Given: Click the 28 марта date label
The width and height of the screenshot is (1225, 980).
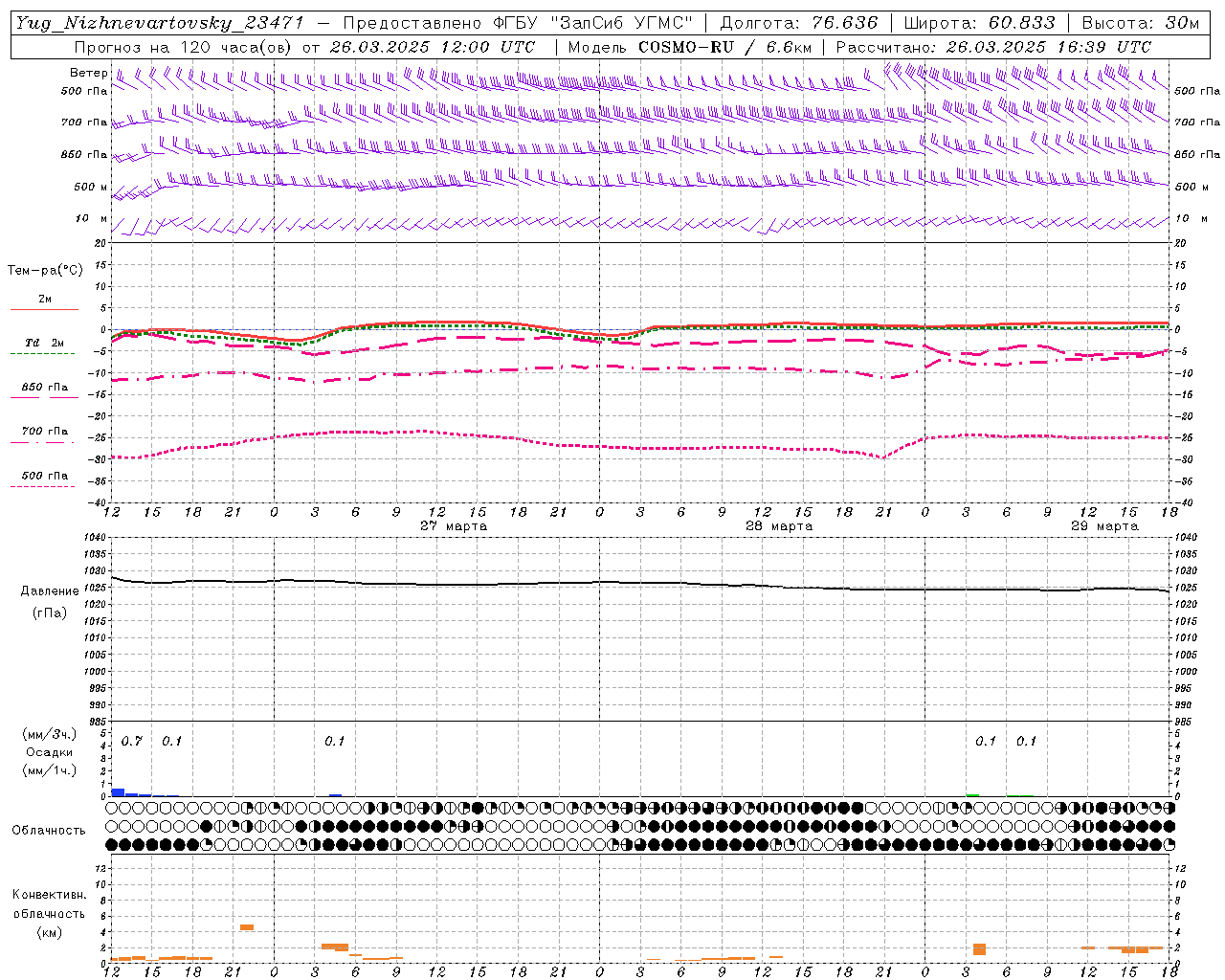Looking at the screenshot, I should 779,526.
